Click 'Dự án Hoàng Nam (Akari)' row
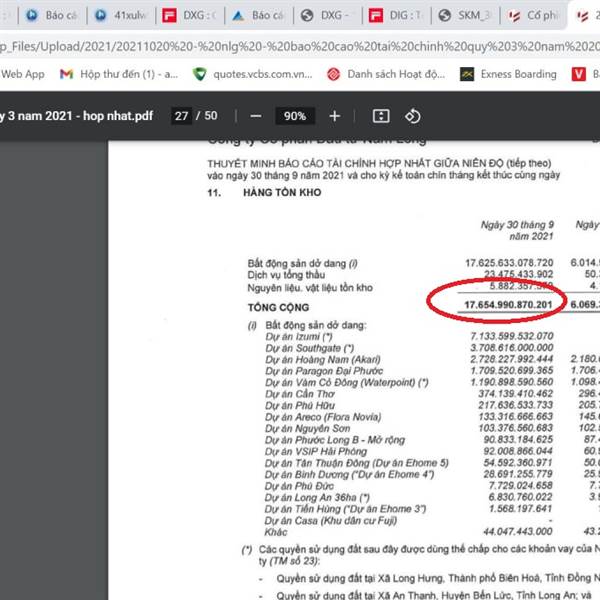This screenshot has width=600, height=600. pos(323,360)
